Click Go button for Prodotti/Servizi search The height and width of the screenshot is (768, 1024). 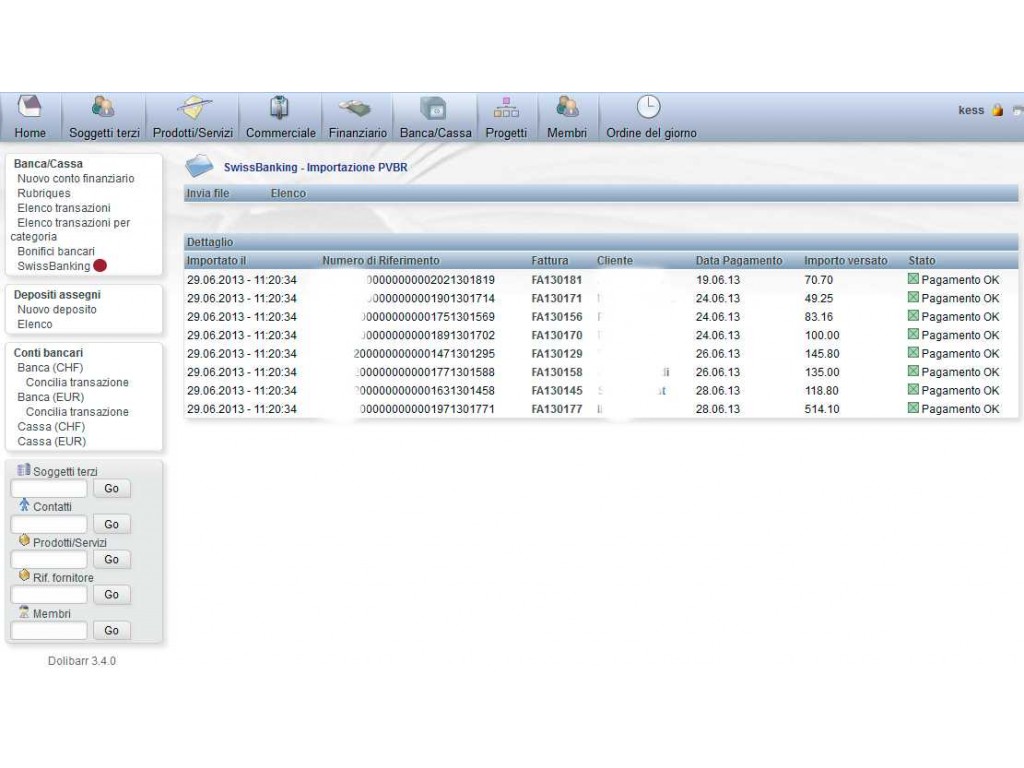pyautogui.click(x=112, y=560)
